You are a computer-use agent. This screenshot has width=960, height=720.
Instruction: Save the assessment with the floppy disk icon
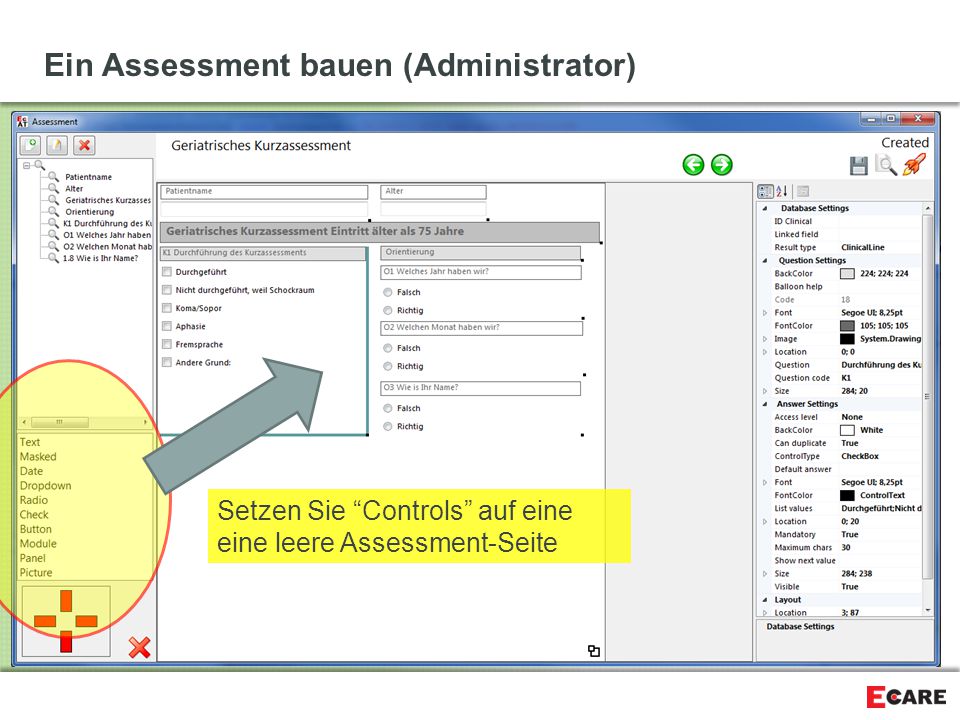[x=858, y=165]
